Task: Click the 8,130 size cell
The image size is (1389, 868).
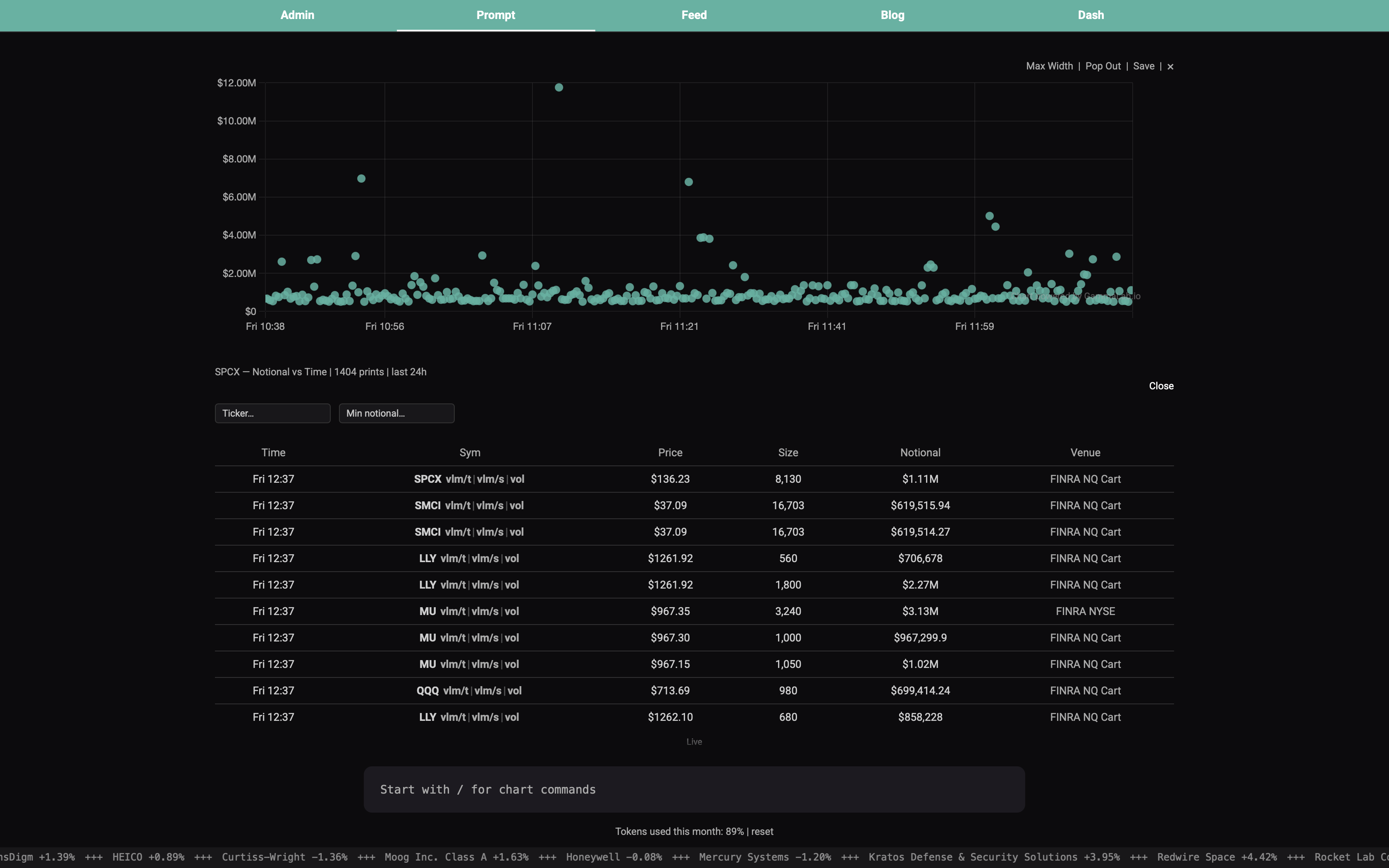Action: click(x=788, y=479)
